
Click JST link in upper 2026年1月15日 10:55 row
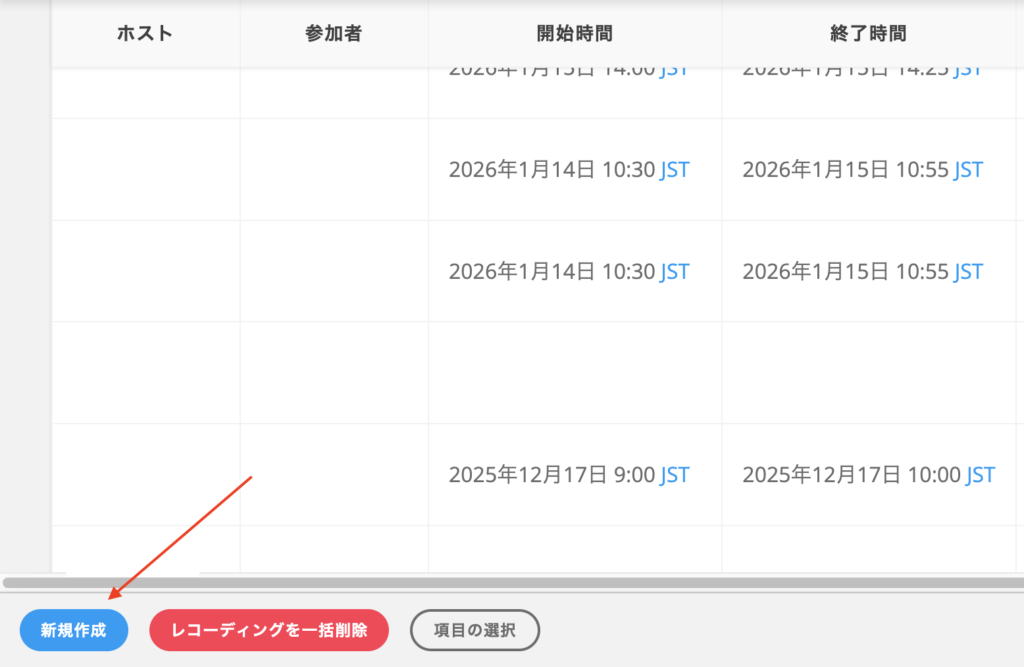click(968, 170)
